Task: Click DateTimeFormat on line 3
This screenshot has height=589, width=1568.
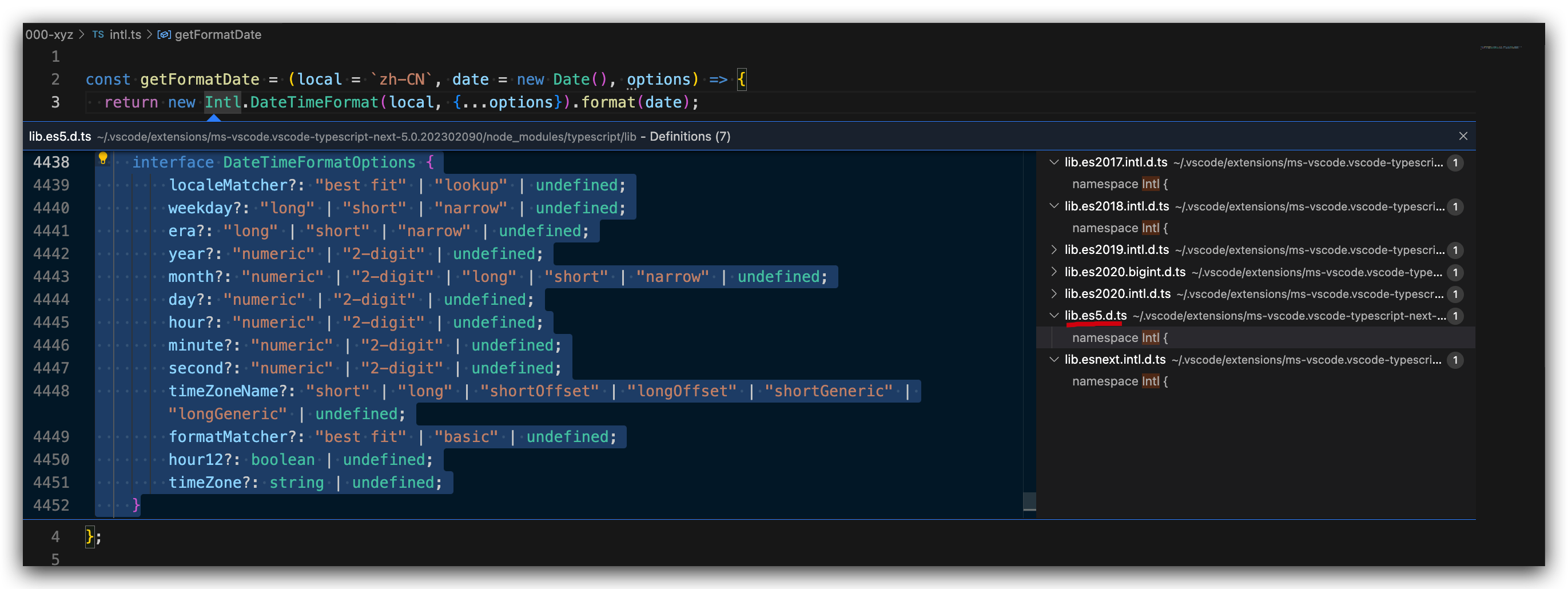Action: click(315, 102)
